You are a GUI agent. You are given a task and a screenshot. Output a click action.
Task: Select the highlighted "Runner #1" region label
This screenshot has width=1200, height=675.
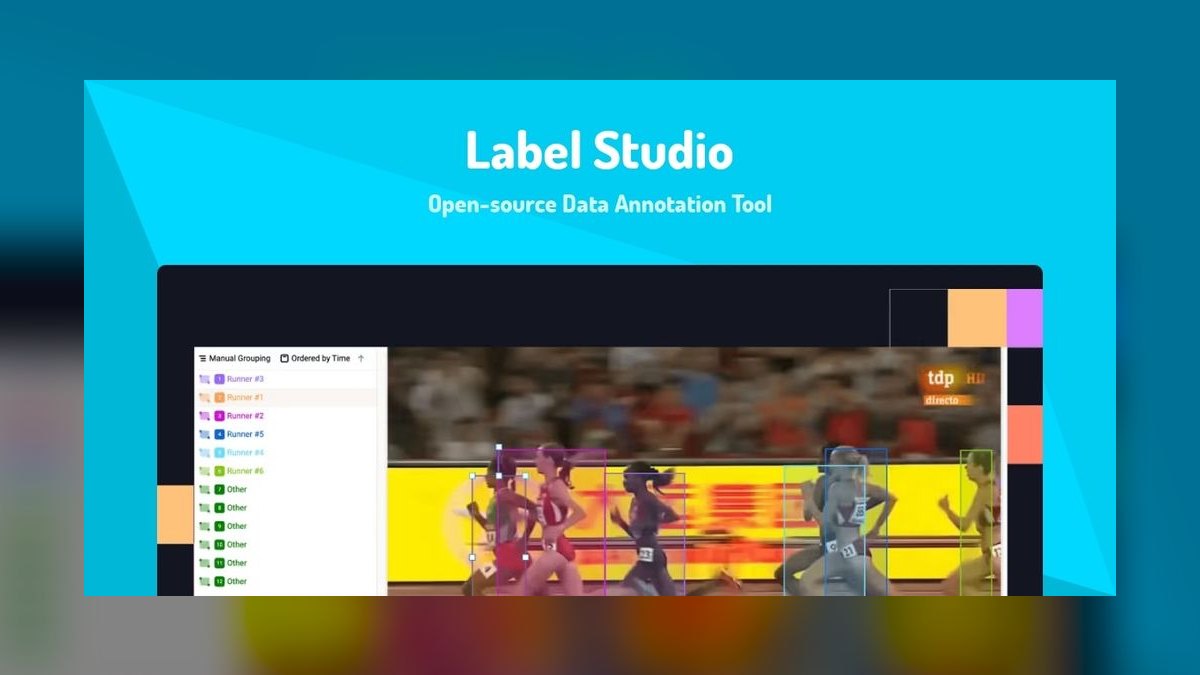pos(245,398)
